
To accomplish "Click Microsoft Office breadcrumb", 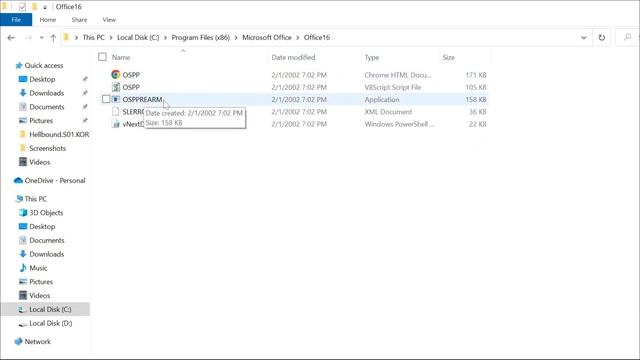I will pyautogui.click(x=267, y=38).
